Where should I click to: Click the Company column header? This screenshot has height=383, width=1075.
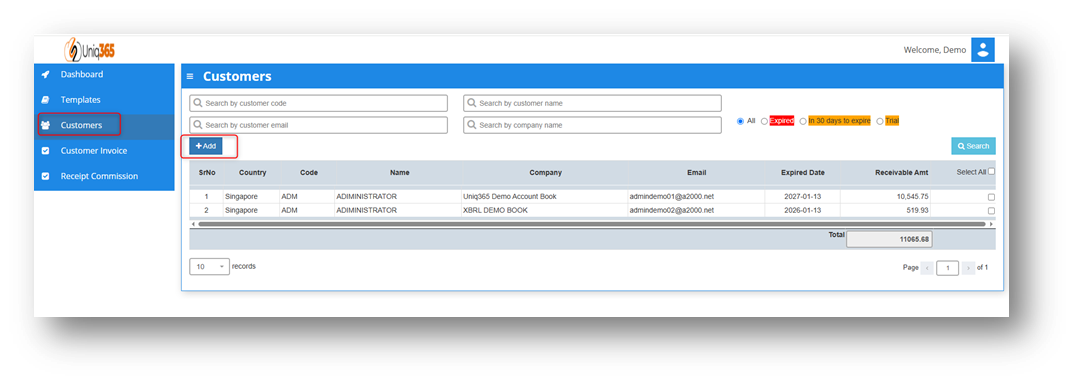pos(545,173)
